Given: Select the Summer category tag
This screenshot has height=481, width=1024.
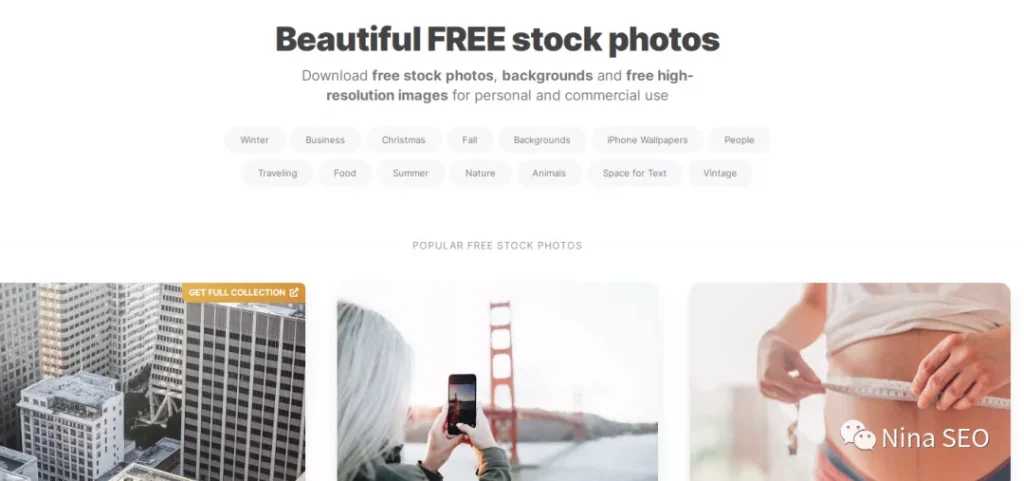Looking at the screenshot, I should (x=411, y=173).
